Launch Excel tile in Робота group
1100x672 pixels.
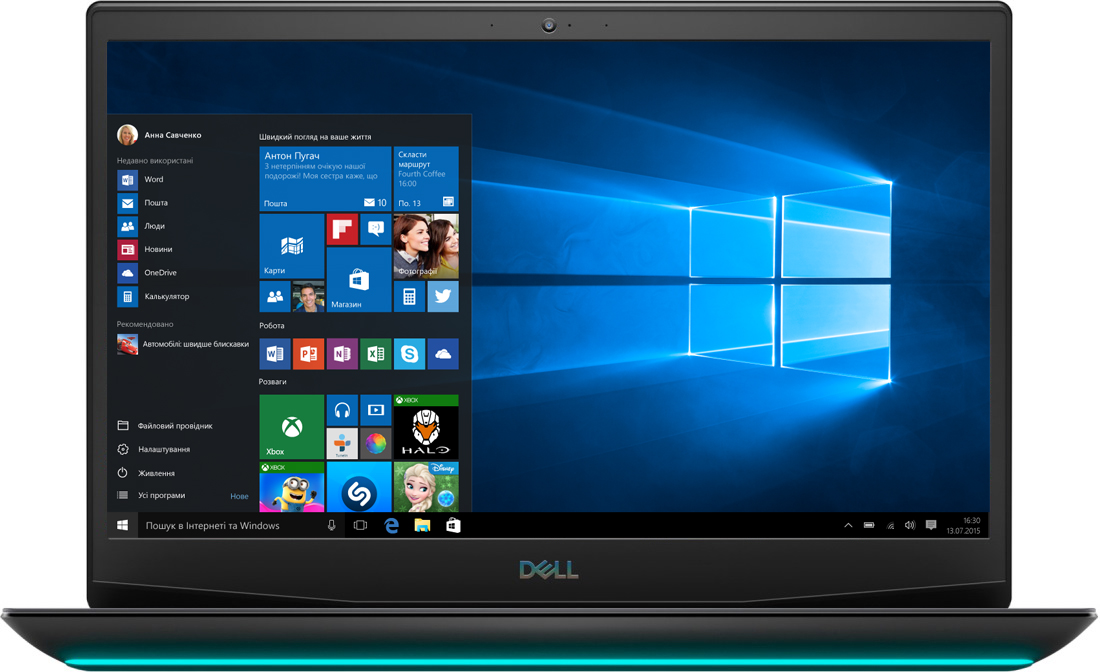point(375,354)
